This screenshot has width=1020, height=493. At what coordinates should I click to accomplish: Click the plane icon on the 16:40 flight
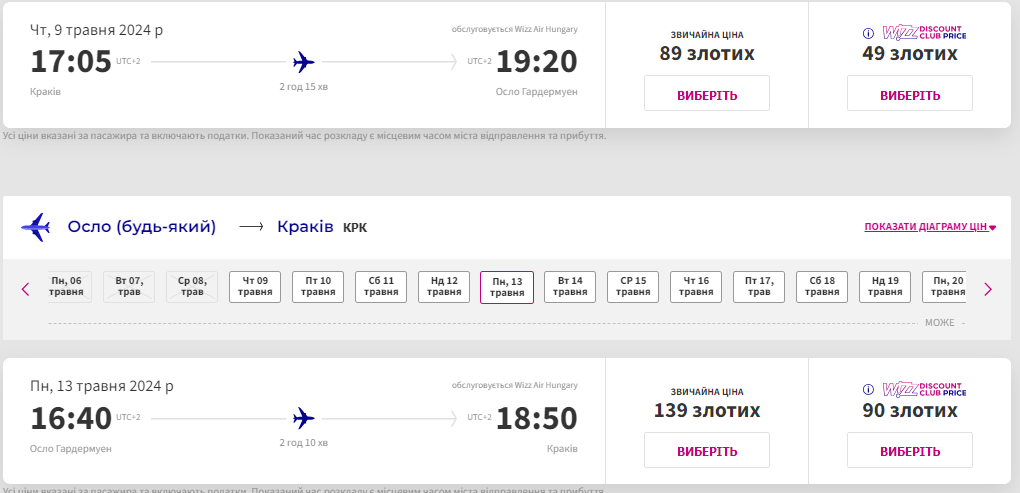coord(304,418)
